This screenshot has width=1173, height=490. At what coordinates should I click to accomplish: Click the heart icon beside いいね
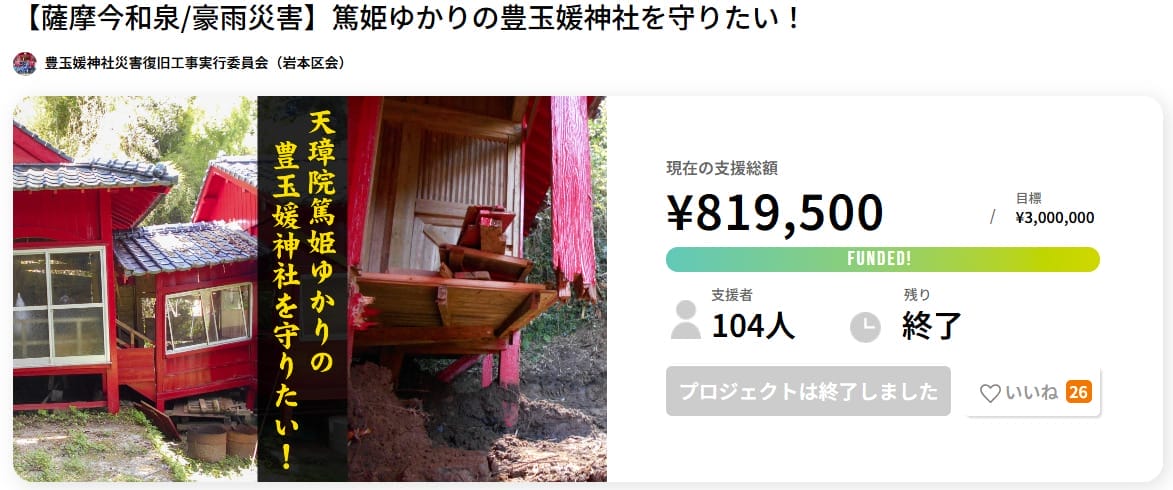(990, 393)
